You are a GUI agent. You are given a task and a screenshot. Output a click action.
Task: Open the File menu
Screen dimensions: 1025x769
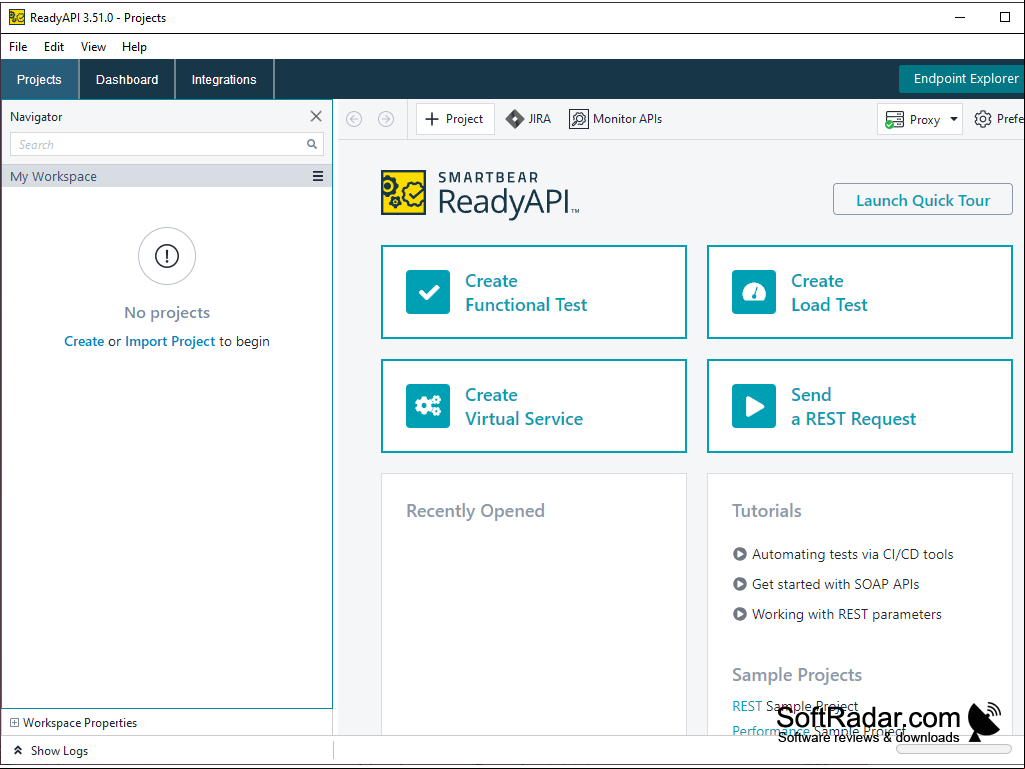pyautogui.click(x=18, y=47)
